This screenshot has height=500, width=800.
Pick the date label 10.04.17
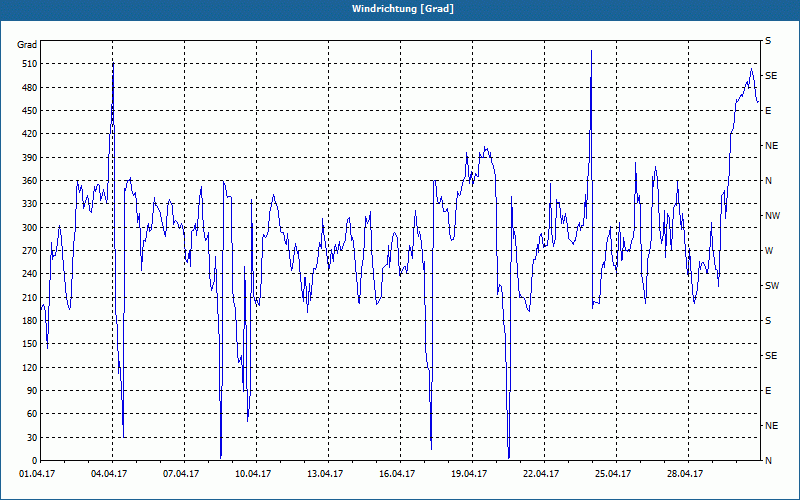(253, 474)
